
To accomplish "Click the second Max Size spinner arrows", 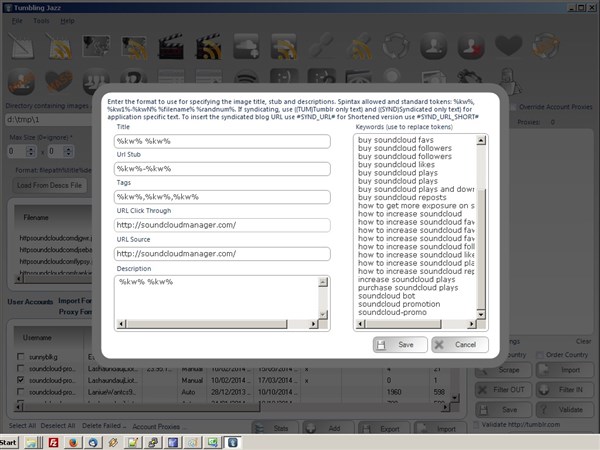I will click(x=68, y=151).
